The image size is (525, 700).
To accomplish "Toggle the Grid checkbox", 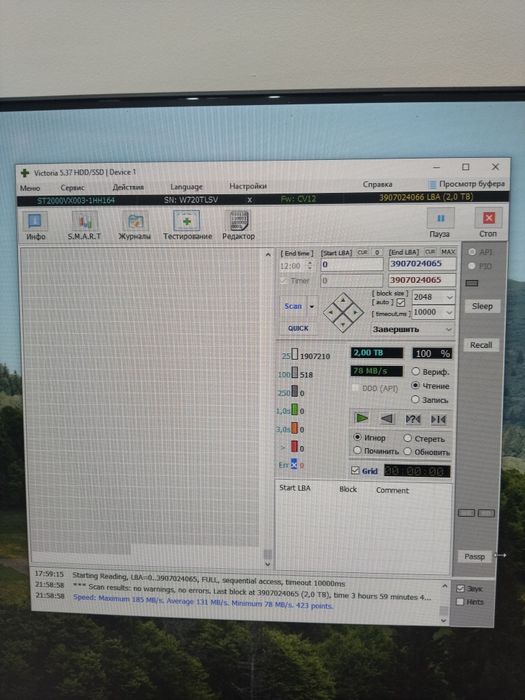I will tap(355, 470).
